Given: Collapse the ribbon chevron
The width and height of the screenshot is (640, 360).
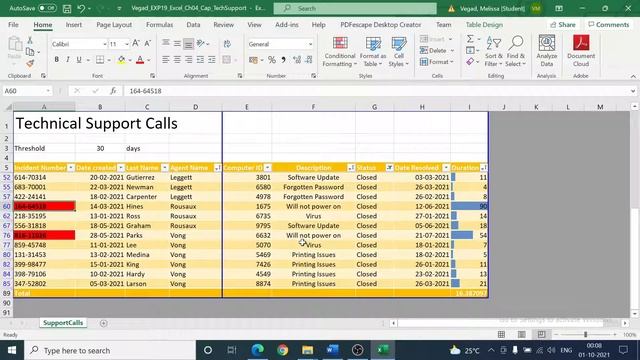Looking at the screenshot, I should (633, 76).
